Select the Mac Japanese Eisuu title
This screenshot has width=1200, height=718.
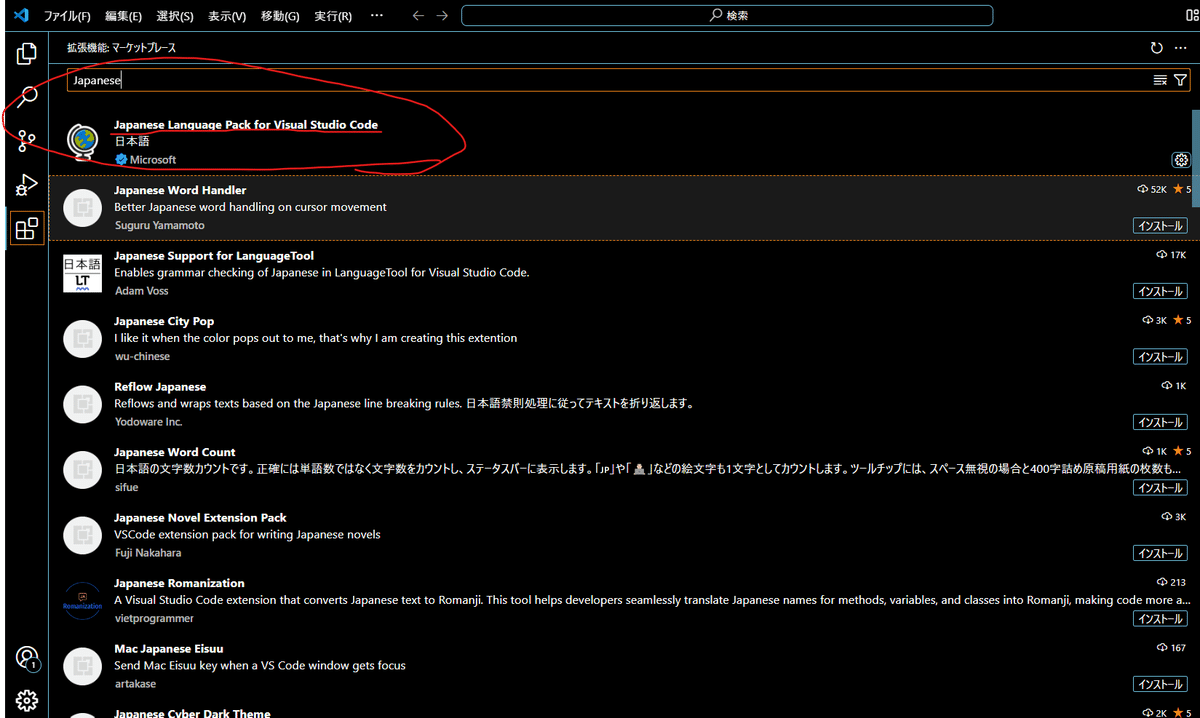pyautogui.click(x=168, y=649)
